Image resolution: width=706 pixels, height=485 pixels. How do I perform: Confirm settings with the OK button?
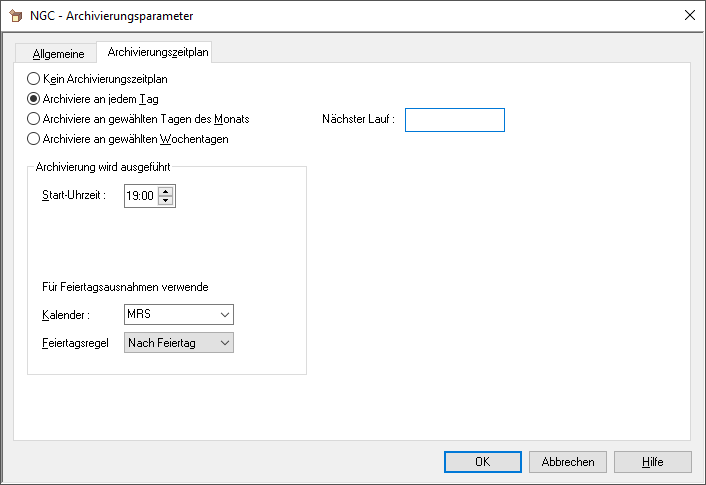click(x=482, y=462)
